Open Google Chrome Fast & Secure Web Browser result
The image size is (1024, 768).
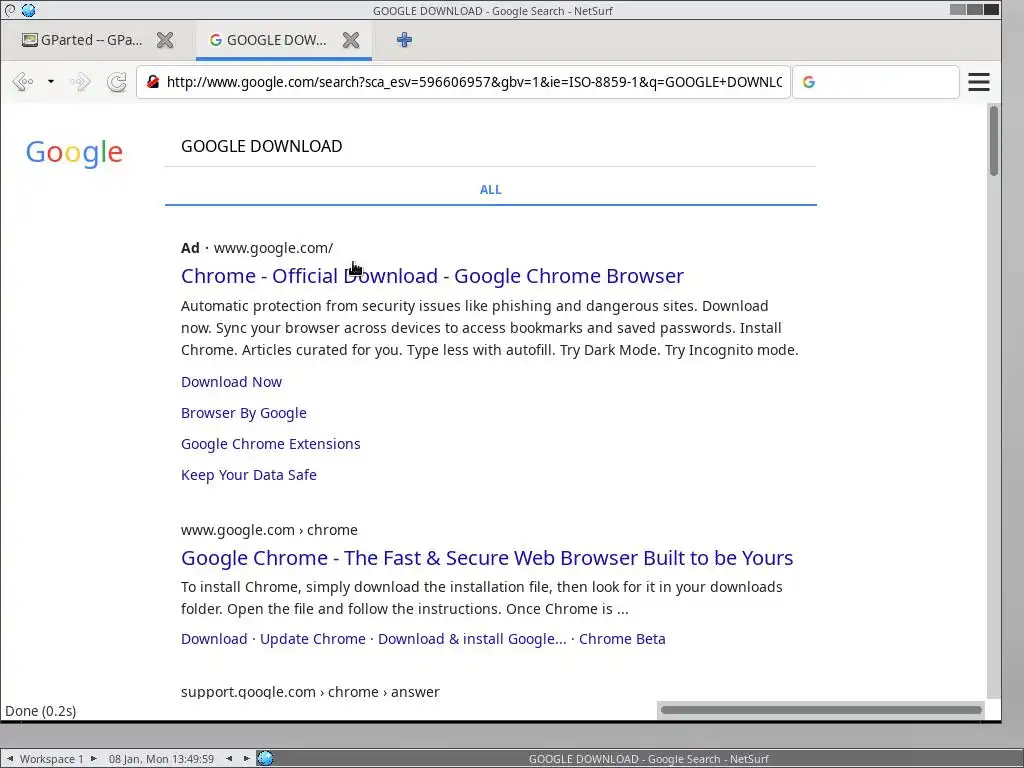click(x=487, y=558)
